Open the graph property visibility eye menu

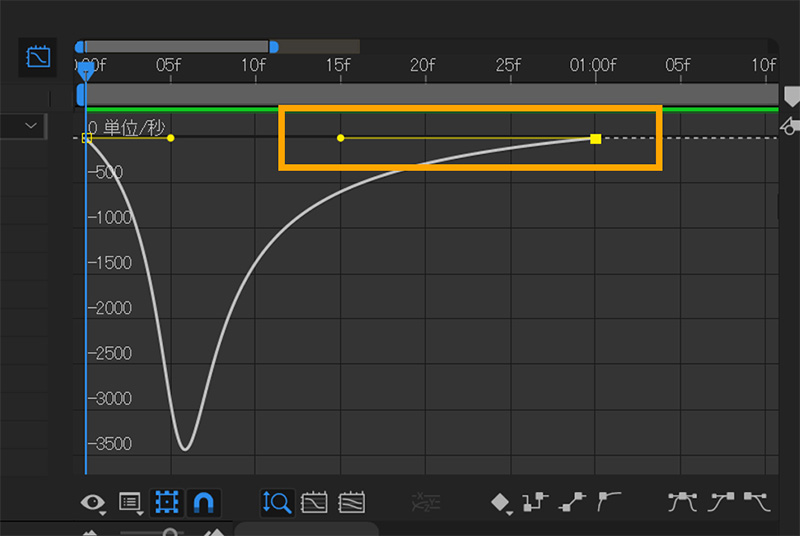coord(93,502)
